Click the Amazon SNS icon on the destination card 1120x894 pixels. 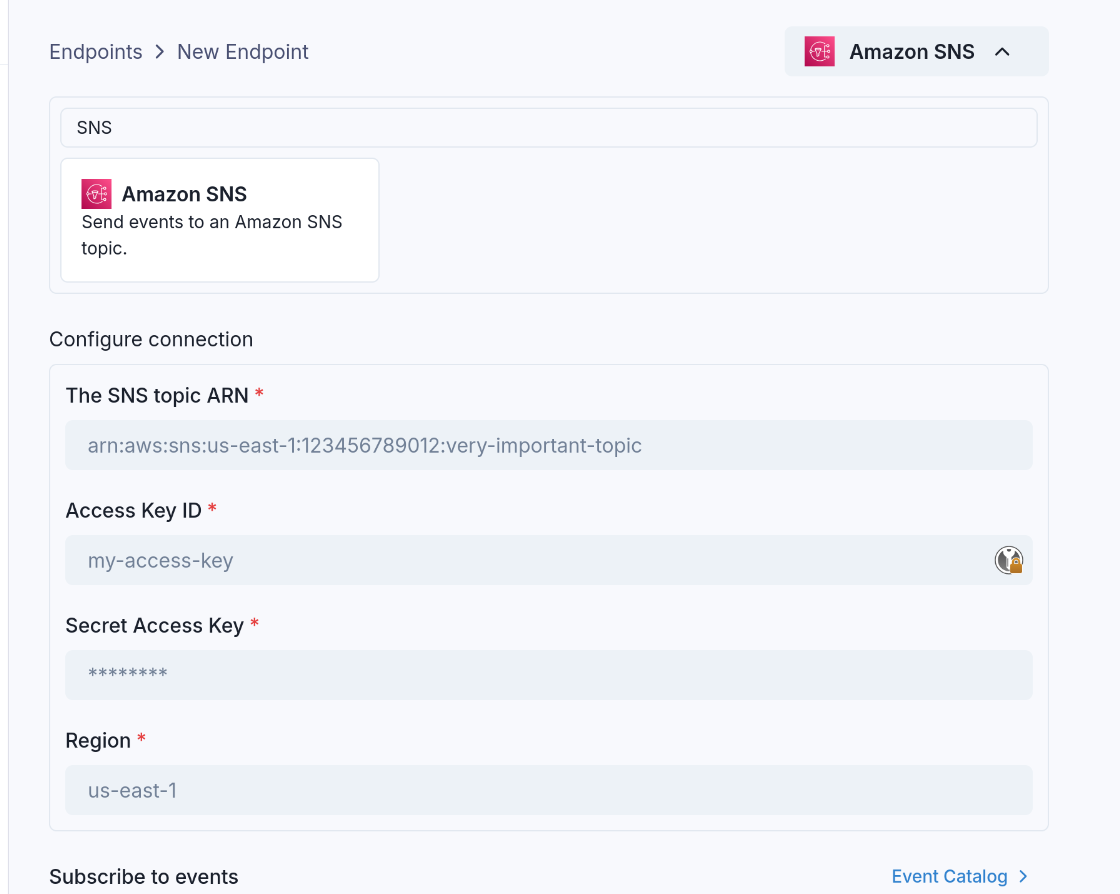97,194
